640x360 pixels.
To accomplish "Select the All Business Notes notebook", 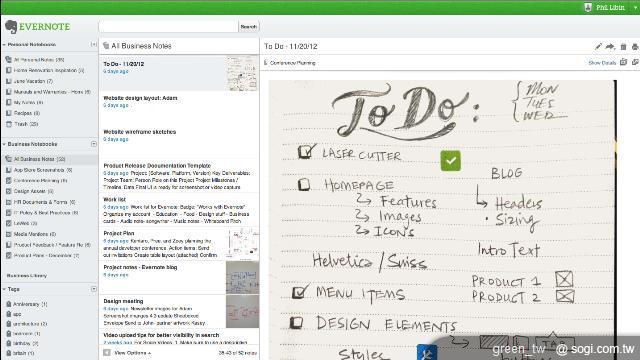I will tap(39, 159).
